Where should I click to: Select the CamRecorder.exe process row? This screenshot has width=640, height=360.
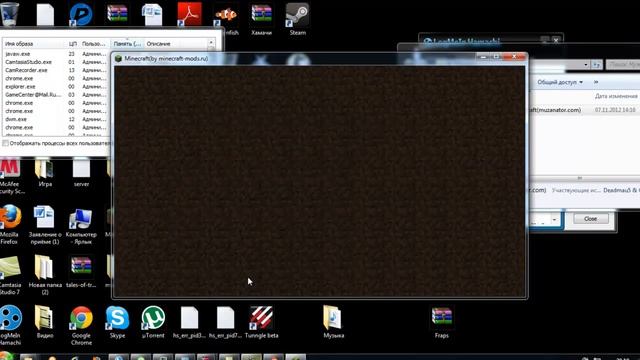[x=56, y=70]
